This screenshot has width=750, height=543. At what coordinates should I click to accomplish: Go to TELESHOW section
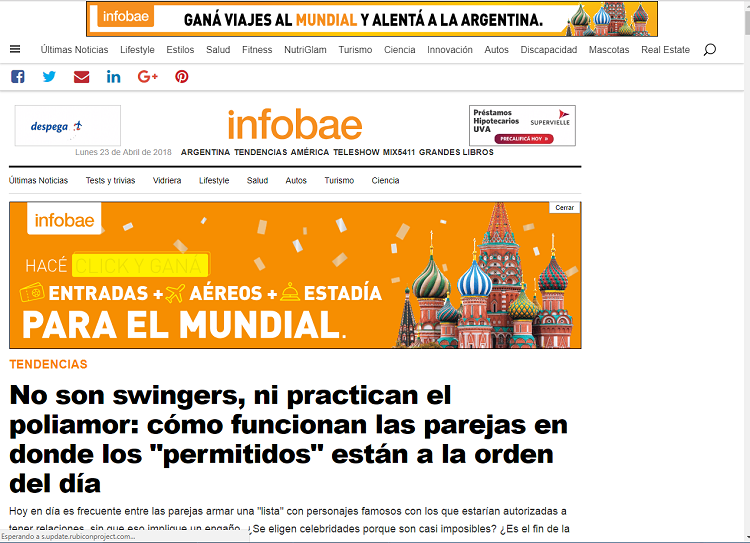click(356, 152)
